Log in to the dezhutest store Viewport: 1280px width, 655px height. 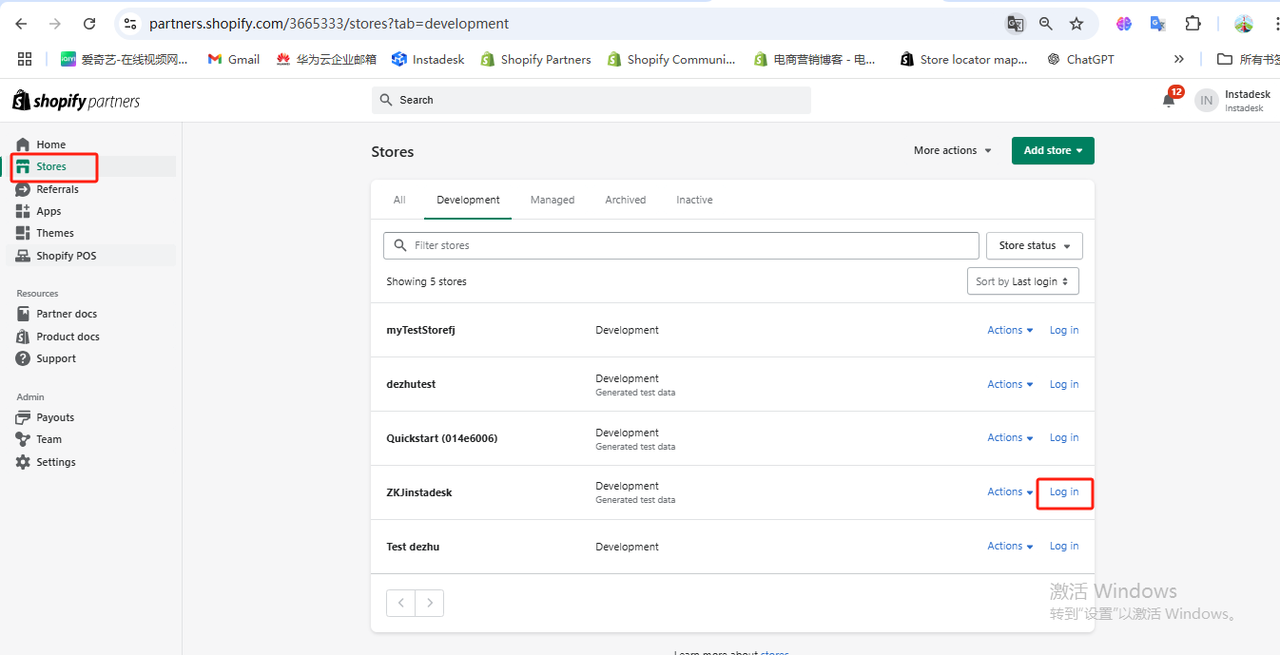click(x=1064, y=384)
